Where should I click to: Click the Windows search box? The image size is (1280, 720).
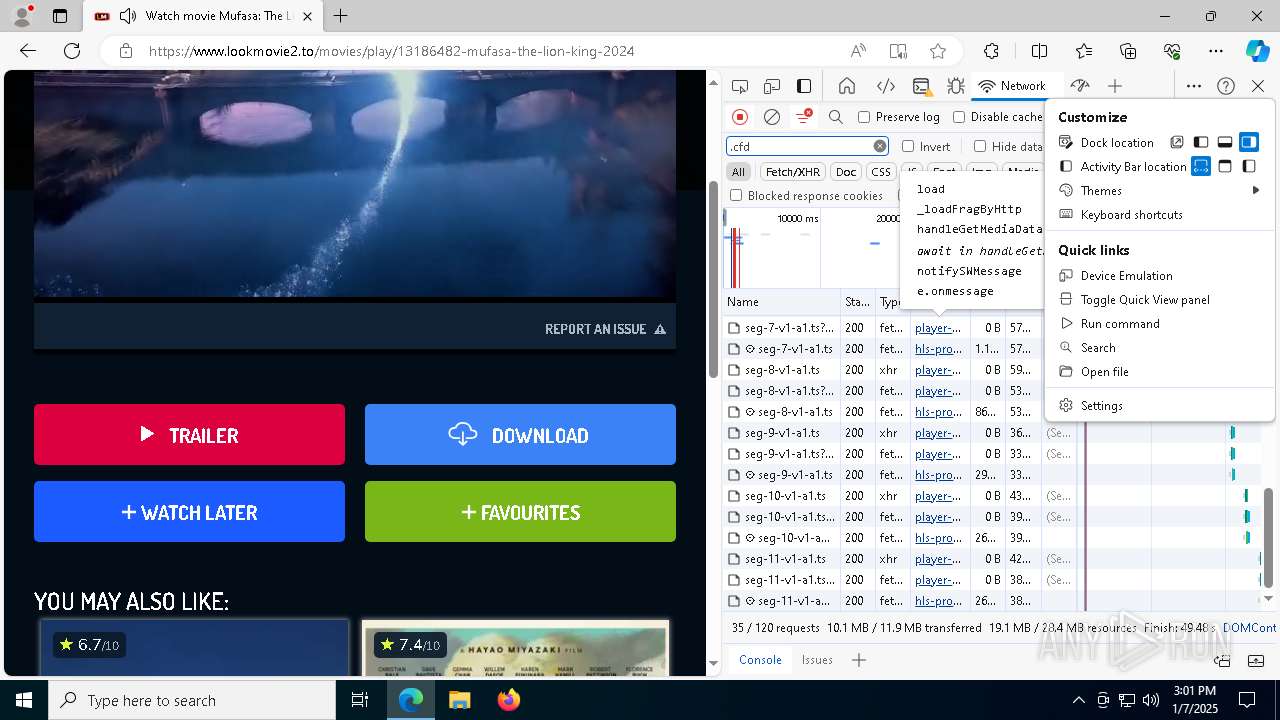(x=192, y=700)
